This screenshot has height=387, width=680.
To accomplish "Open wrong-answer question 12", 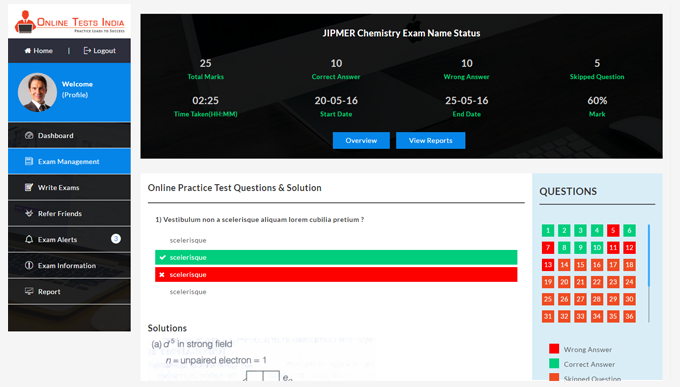I will coord(629,248).
